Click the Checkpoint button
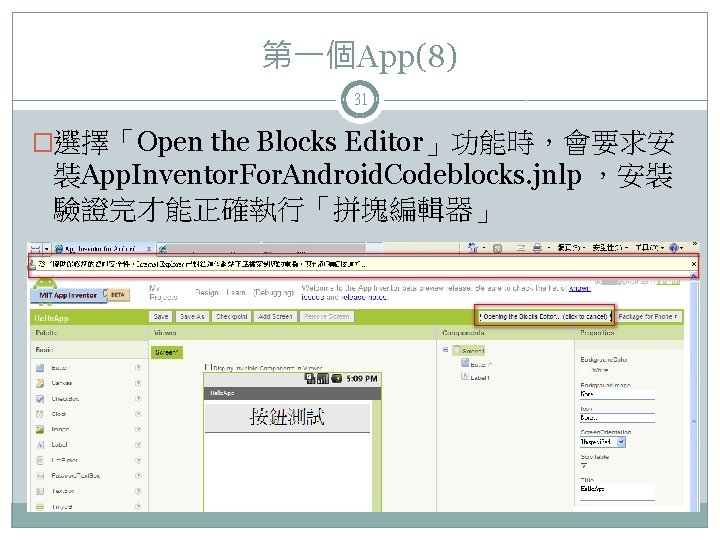Viewport: 720px width, 540px height. click(x=231, y=316)
